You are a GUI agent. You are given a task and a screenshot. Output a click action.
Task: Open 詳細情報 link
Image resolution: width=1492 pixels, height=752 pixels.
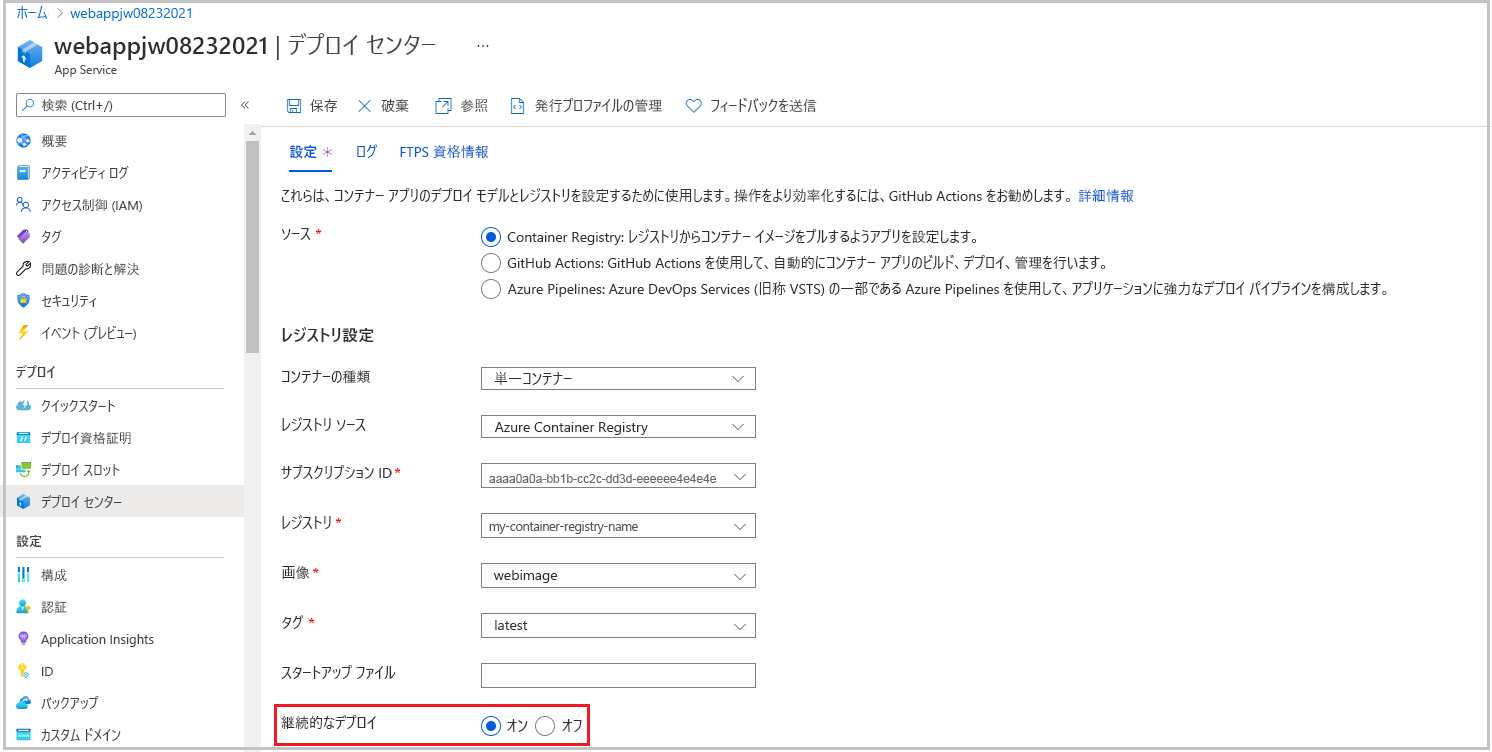(1106, 196)
